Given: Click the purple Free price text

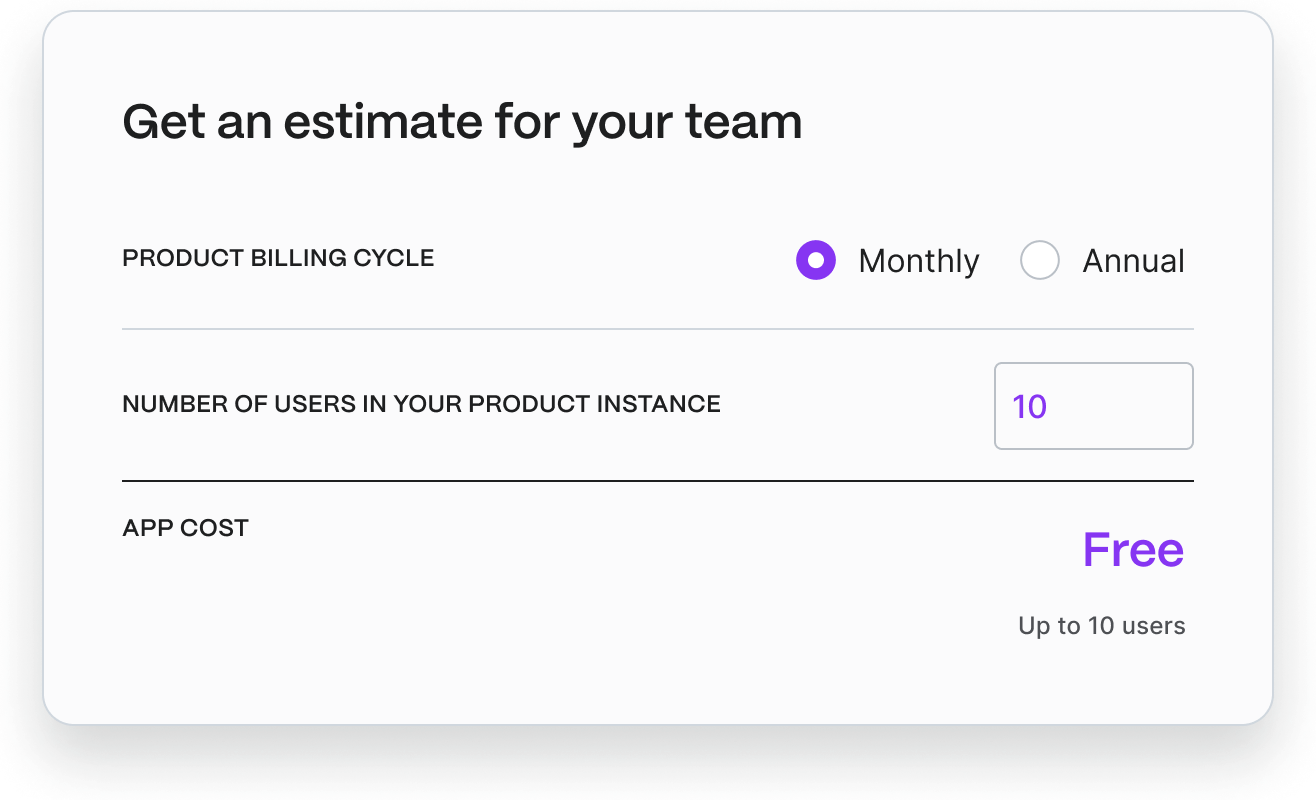Looking at the screenshot, I should [x=1134, y=549].
